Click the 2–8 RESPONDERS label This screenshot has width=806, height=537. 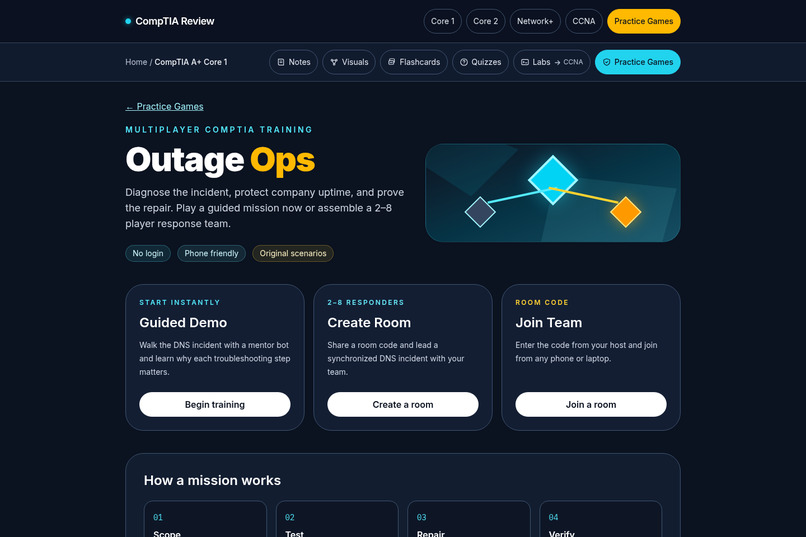pos(365,303)
